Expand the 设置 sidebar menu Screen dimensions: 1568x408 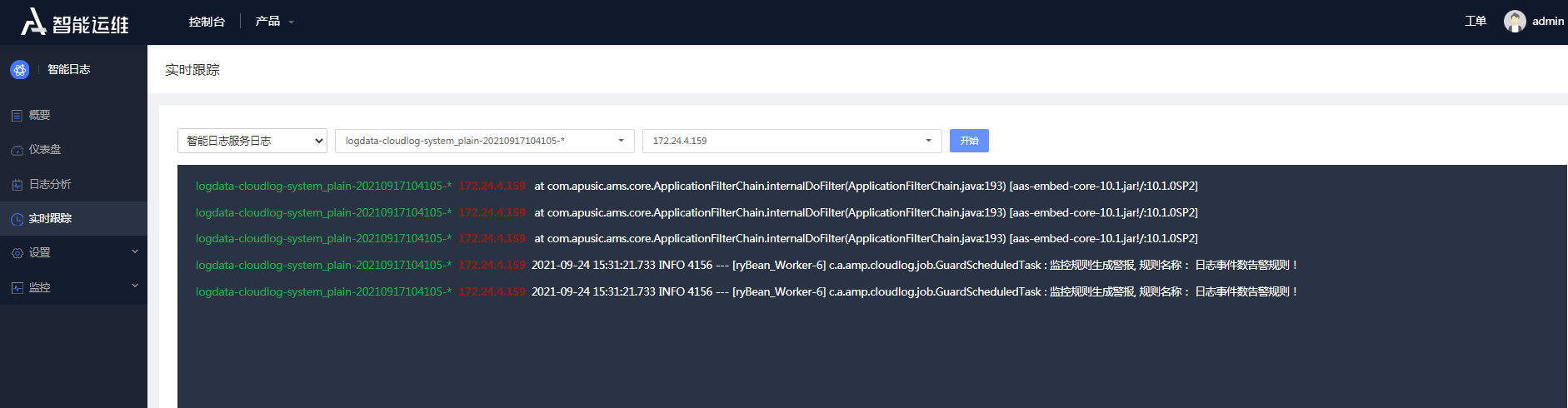point(73,252)
